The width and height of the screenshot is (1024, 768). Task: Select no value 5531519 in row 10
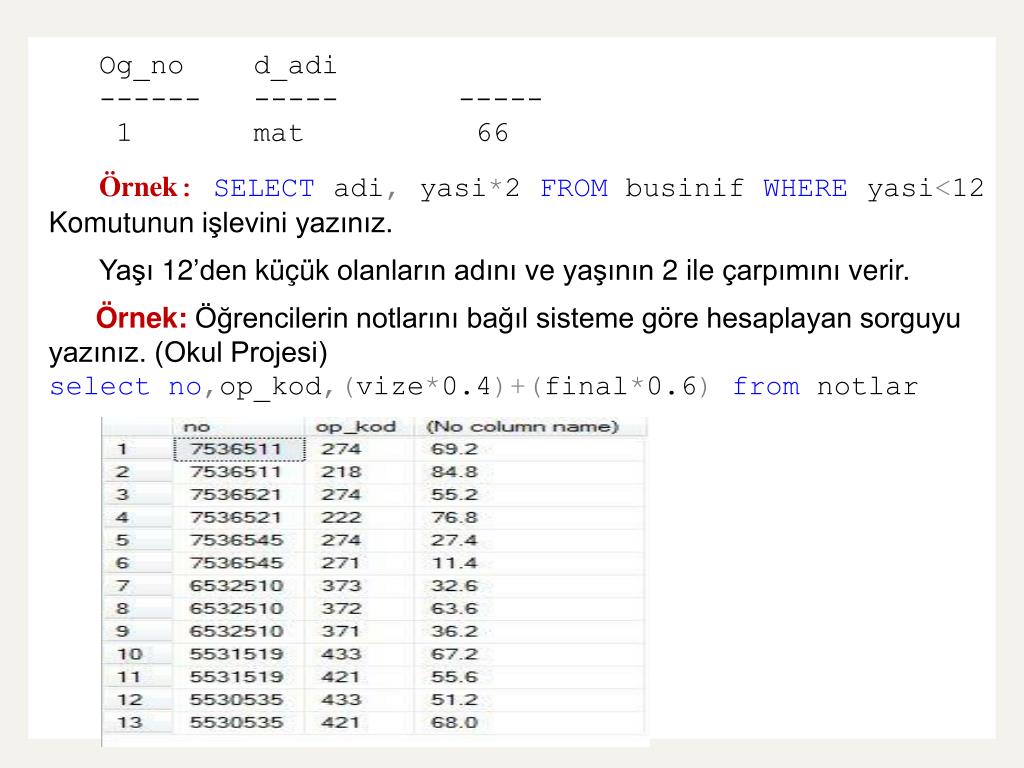[x=236, y=654]
